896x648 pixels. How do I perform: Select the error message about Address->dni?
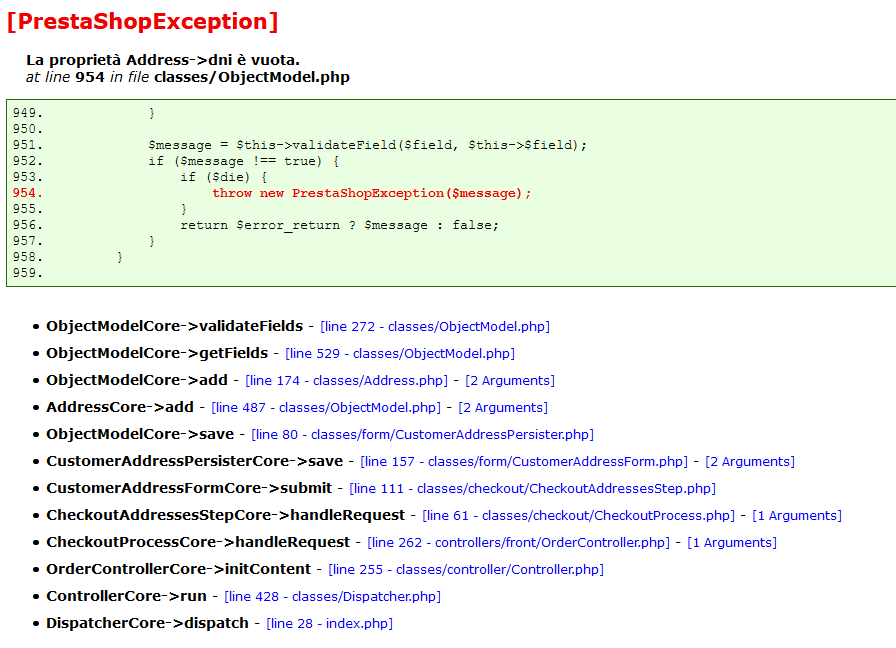163,59
